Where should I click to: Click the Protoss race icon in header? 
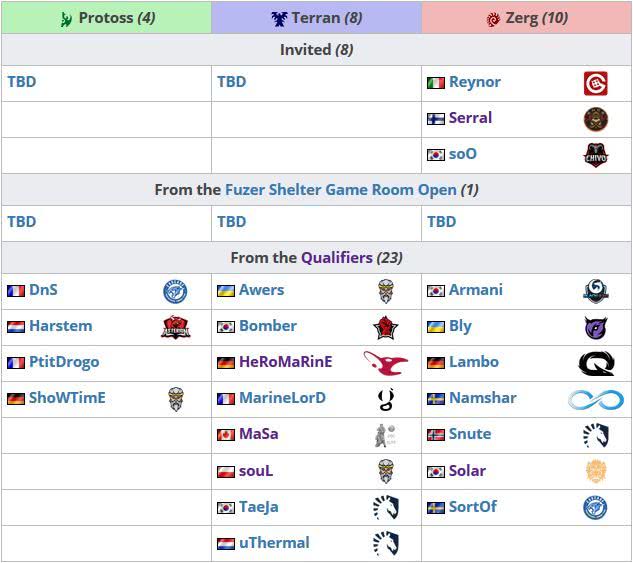[66, 18]
